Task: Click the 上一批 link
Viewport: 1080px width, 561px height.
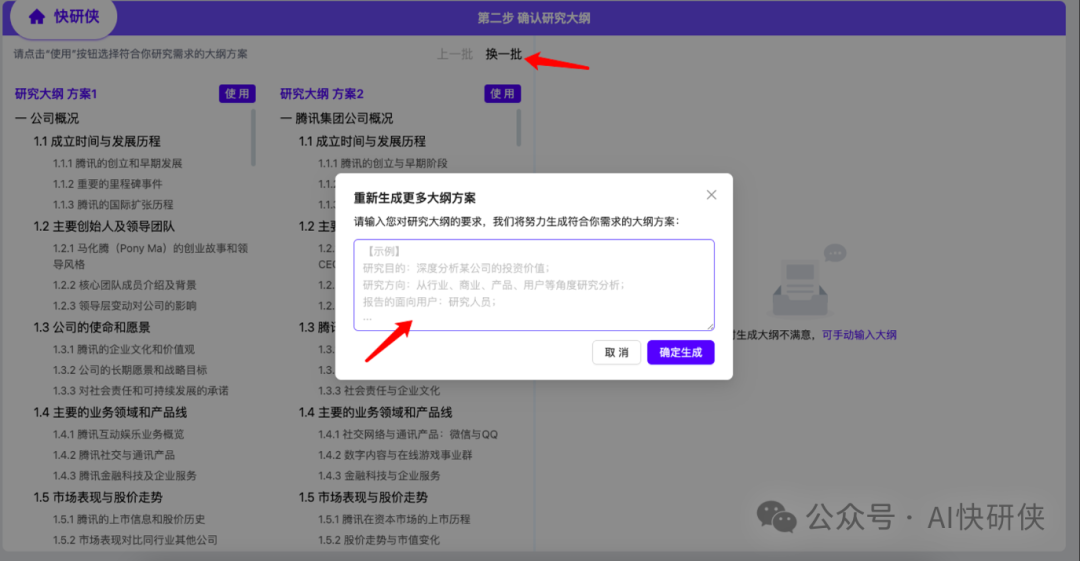Action: pyautogui.click(x=455, y=54)
